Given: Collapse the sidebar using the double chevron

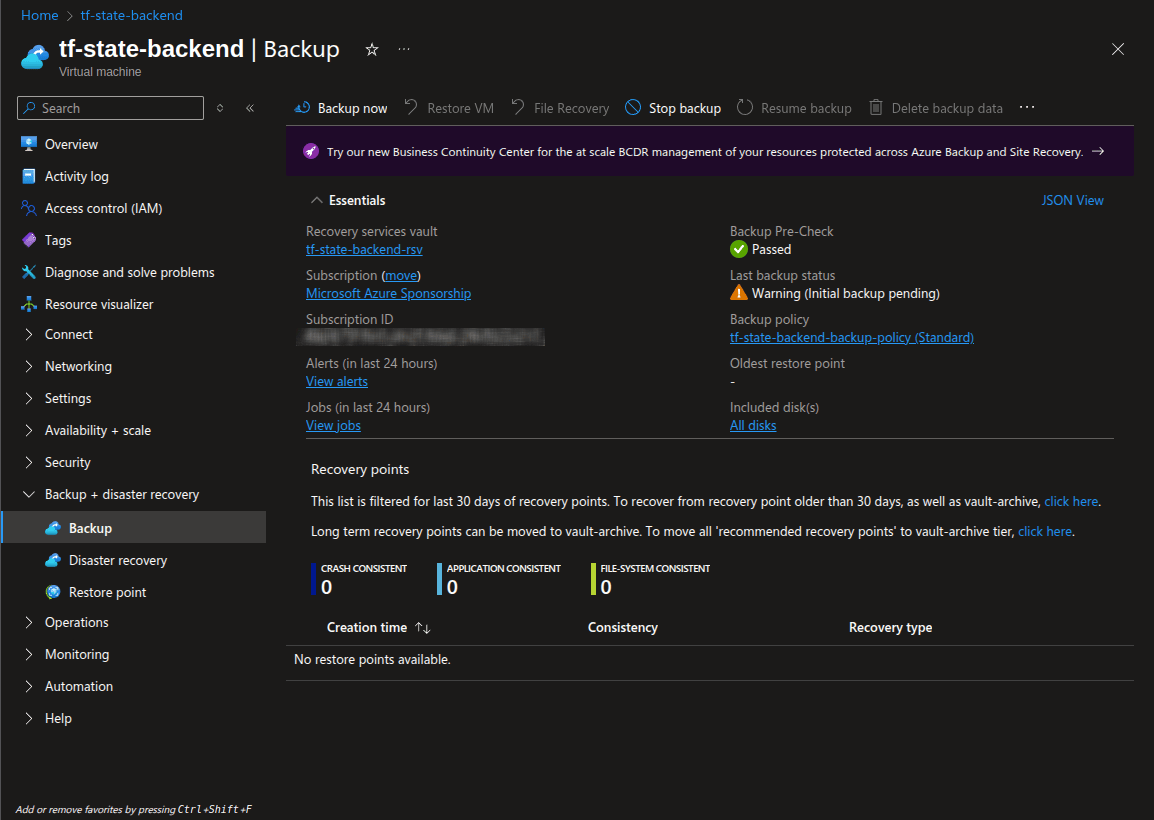Looking at the screenshot, I should coord(250,108).
